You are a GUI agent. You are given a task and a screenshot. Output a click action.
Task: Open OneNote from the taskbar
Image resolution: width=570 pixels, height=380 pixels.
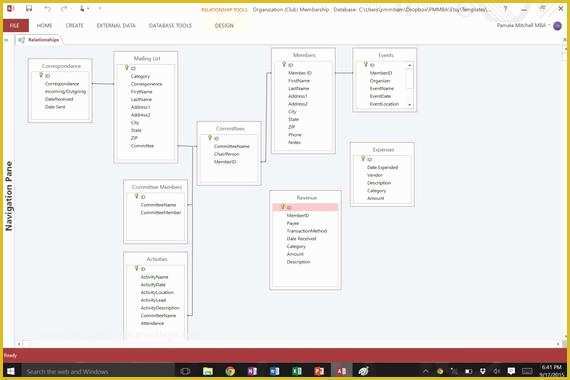252,371
